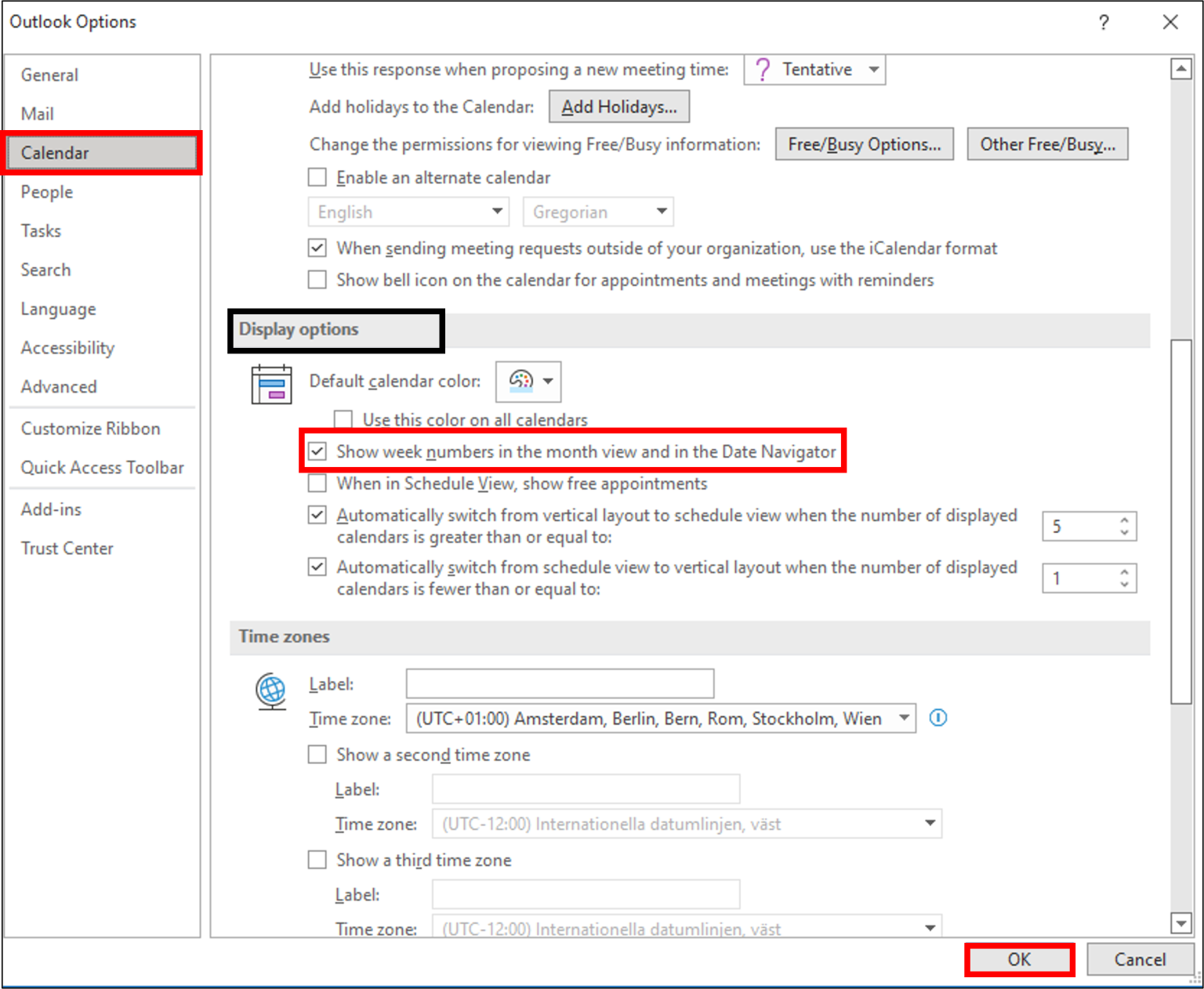Enable an alternate calendar
Screen dimensions: 1204x989
tap(317, 177)
